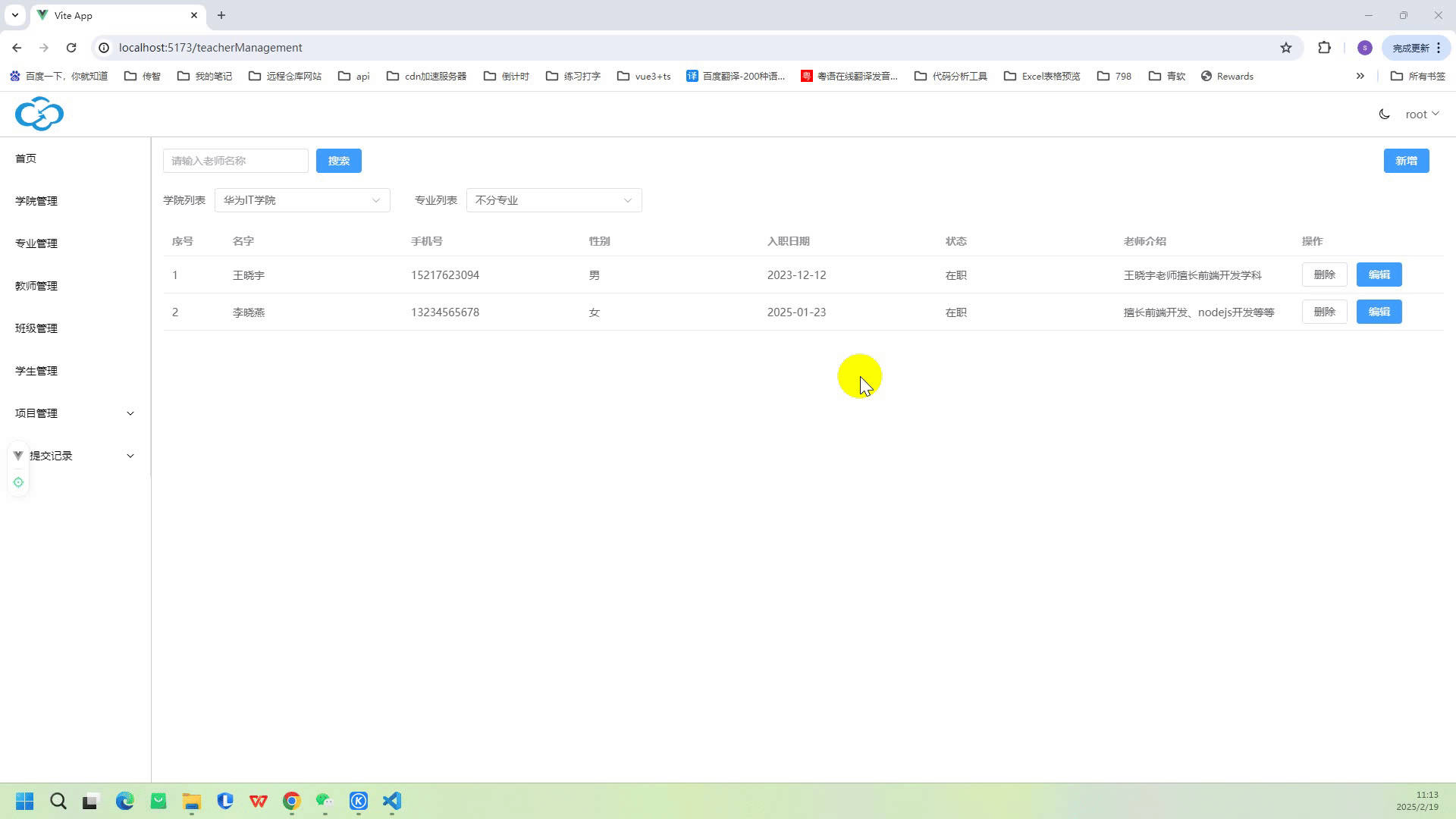Click the 新增 button

click(1406, 161)
